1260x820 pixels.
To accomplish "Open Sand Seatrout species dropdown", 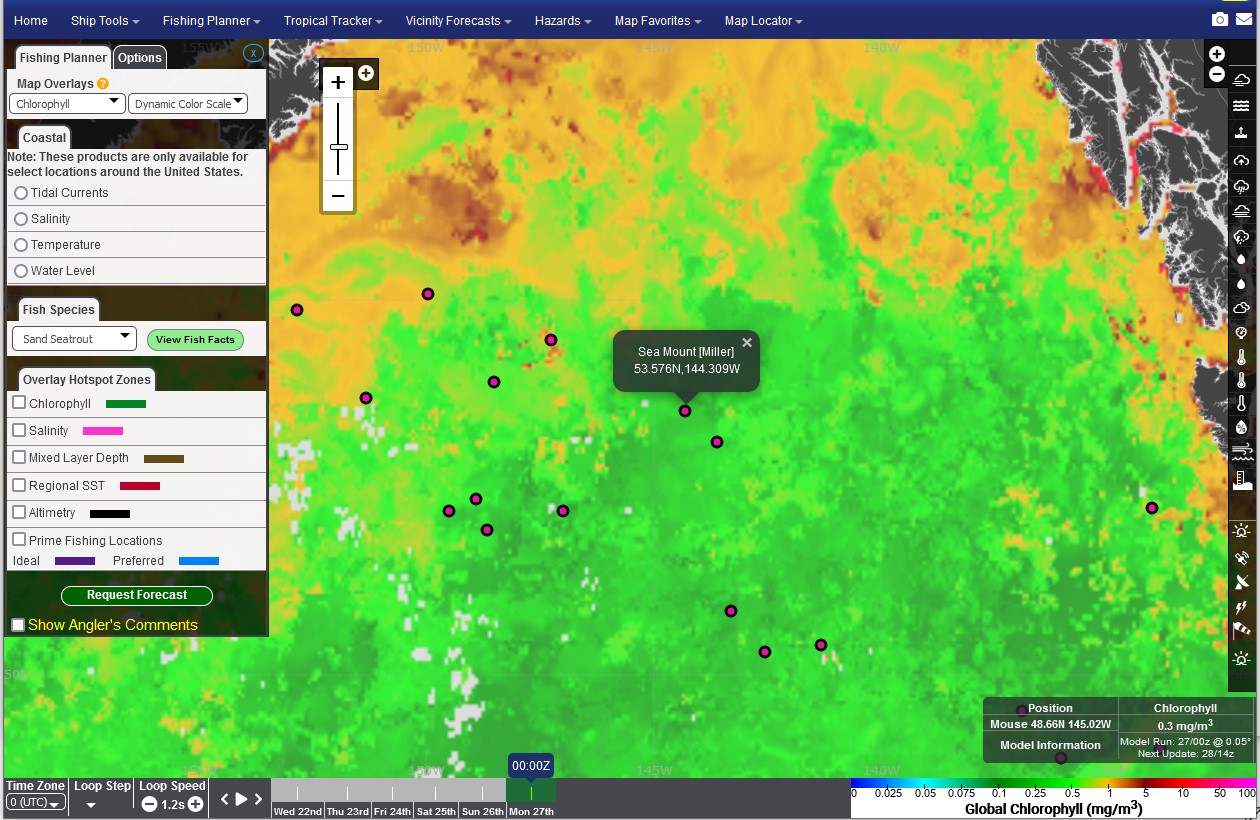I will pyautogui.click(x=74, y=339).
